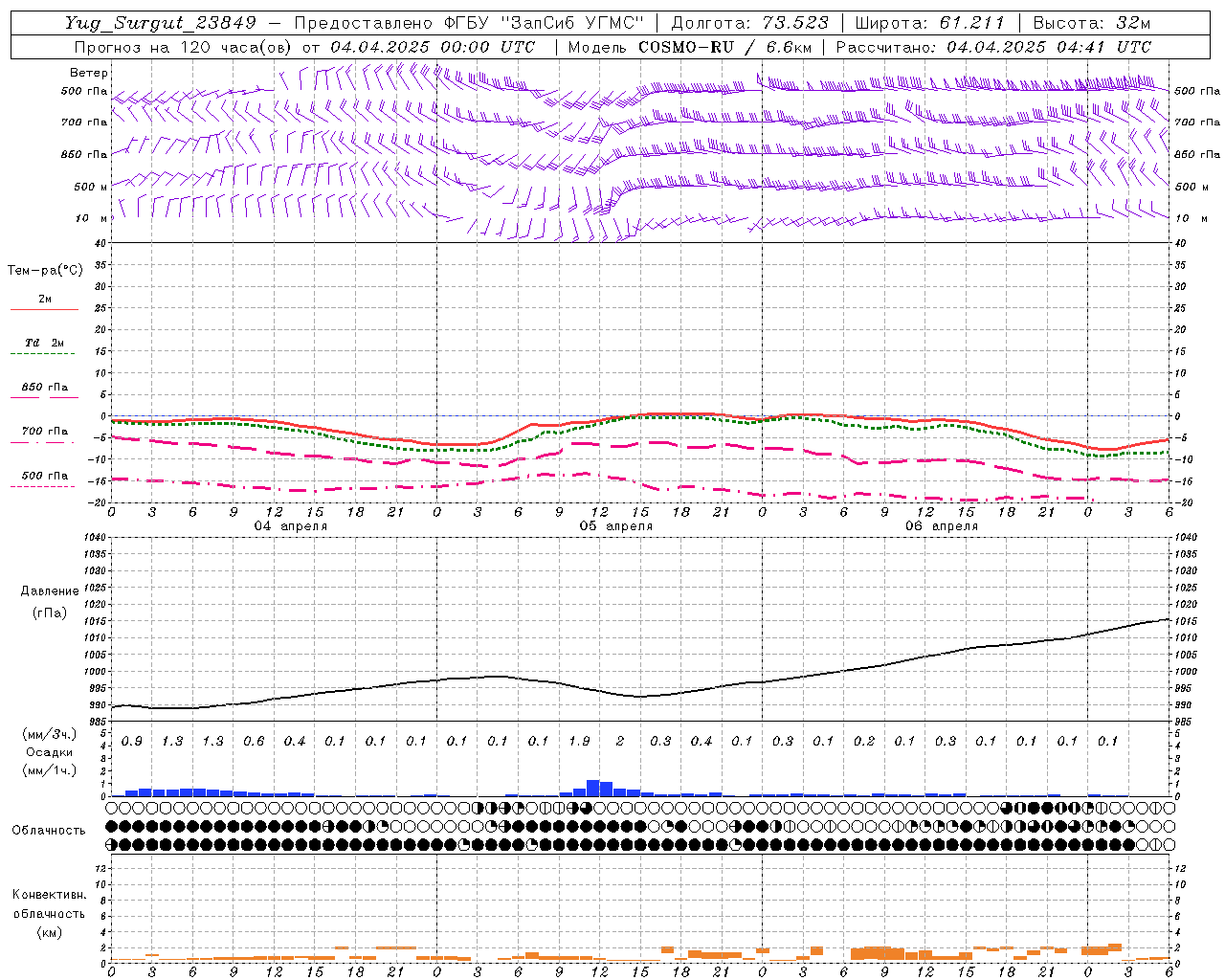Viewport: 1225px width, 980px height.
Task: Click the Широта: 61.211 latitude value
Action: click(x=929, y=23)
